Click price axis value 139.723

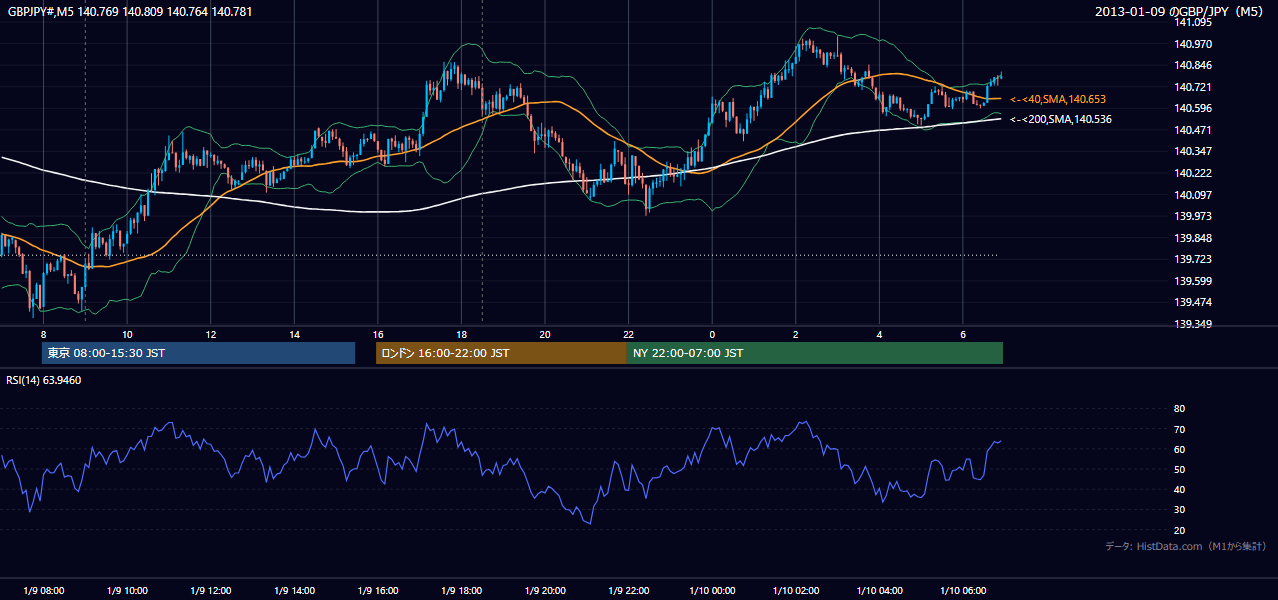click(1194, 259)
